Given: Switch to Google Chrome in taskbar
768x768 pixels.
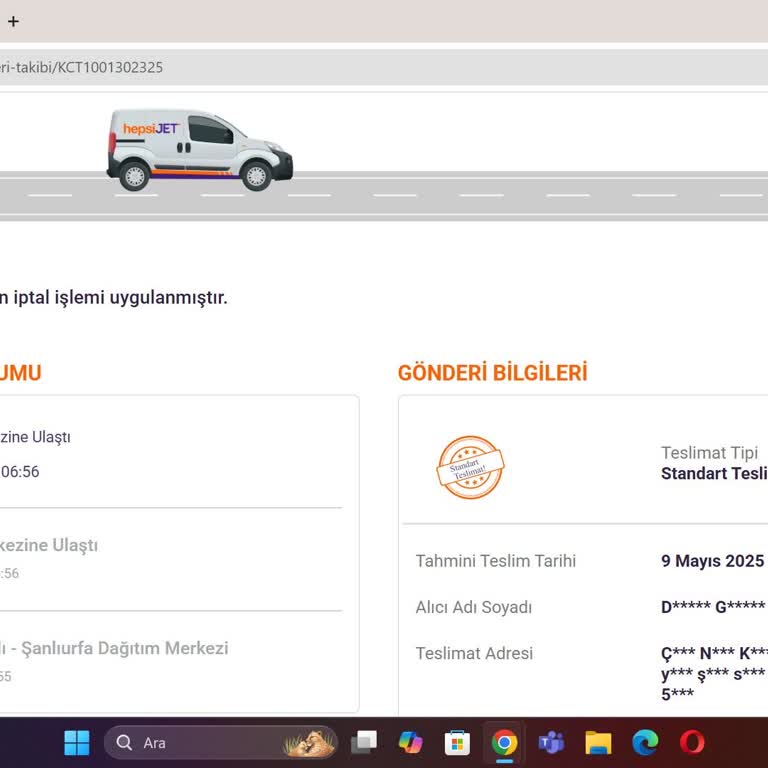Looking at the screenshot, I should pos(504,743).
